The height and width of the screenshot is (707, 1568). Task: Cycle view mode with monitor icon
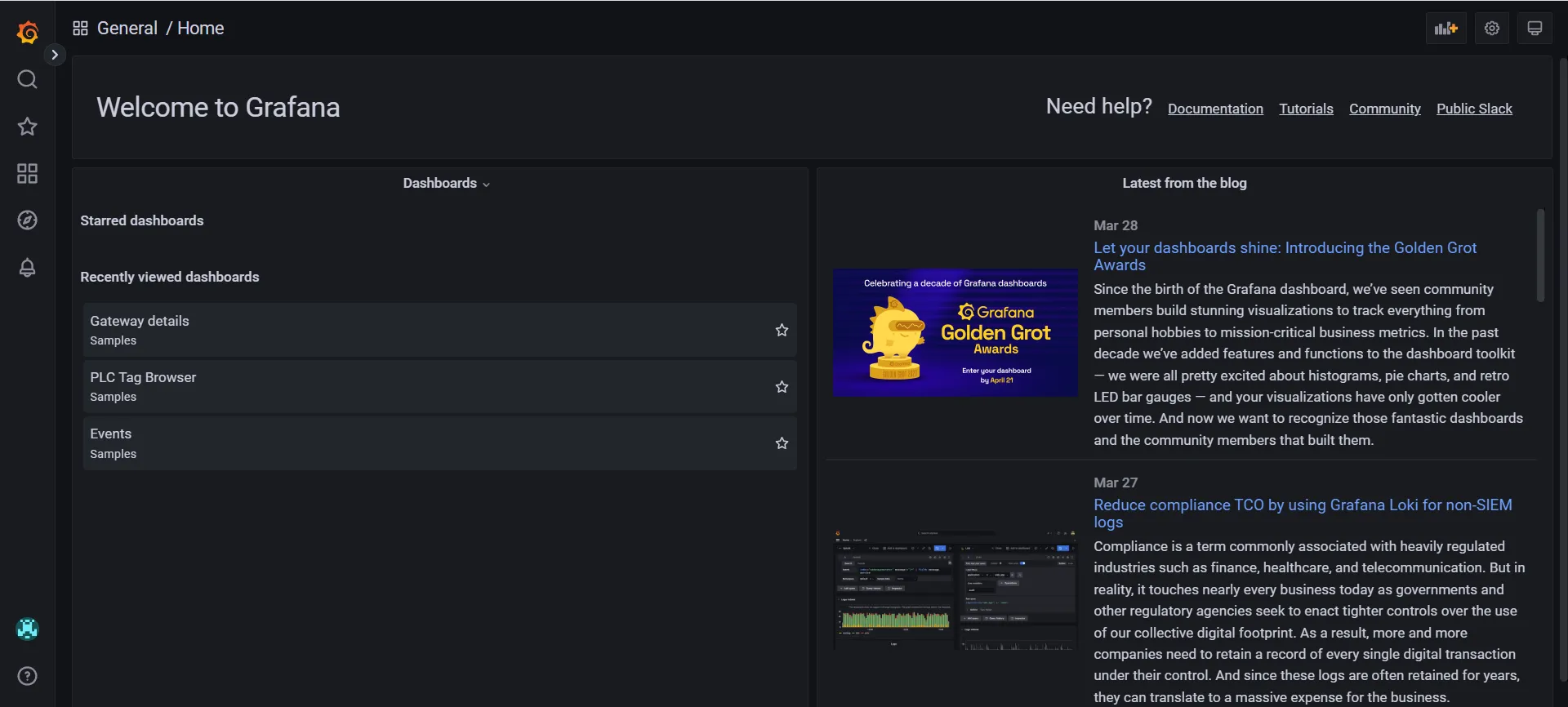coord(1535,29)
